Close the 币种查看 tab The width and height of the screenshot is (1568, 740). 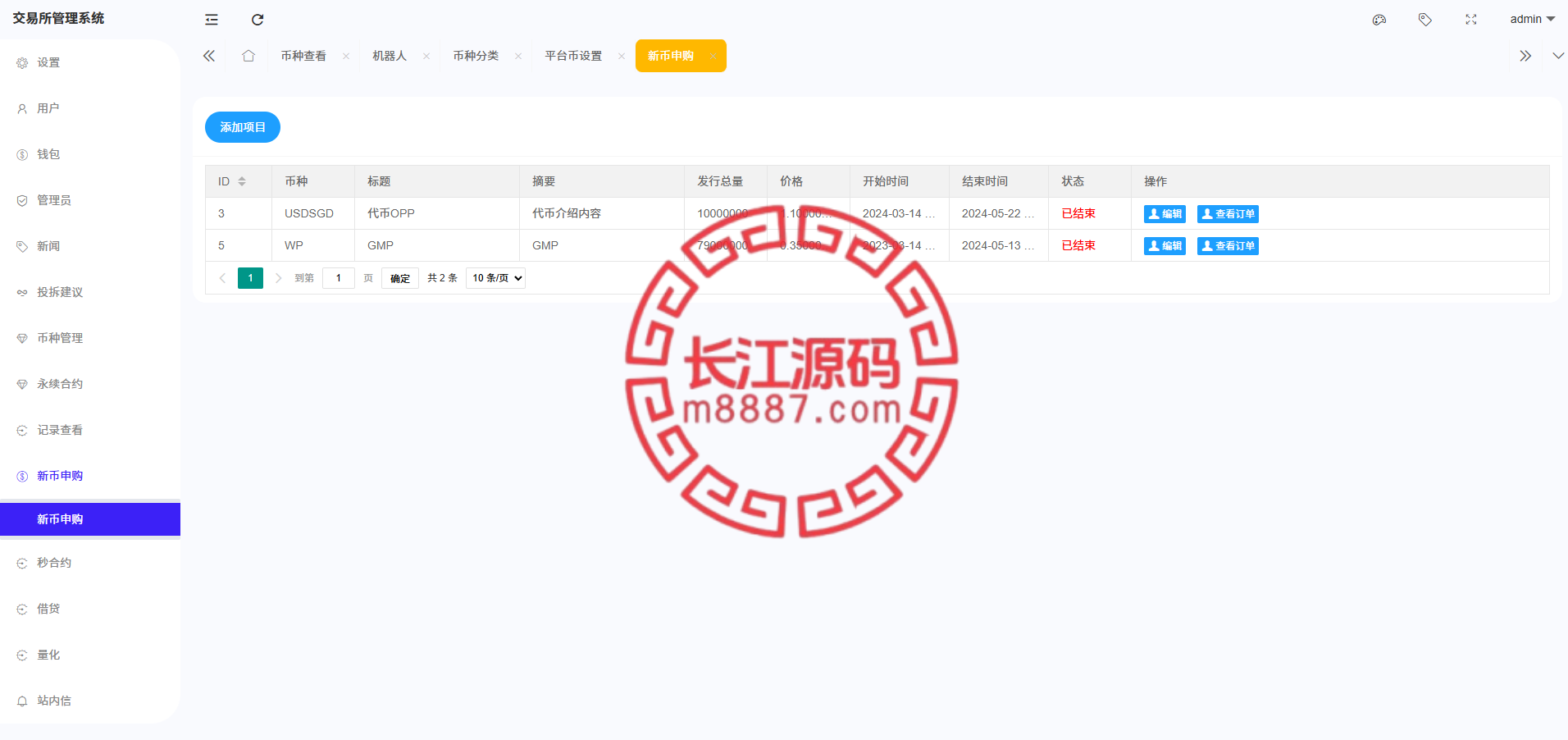click(x=346, y=56)
